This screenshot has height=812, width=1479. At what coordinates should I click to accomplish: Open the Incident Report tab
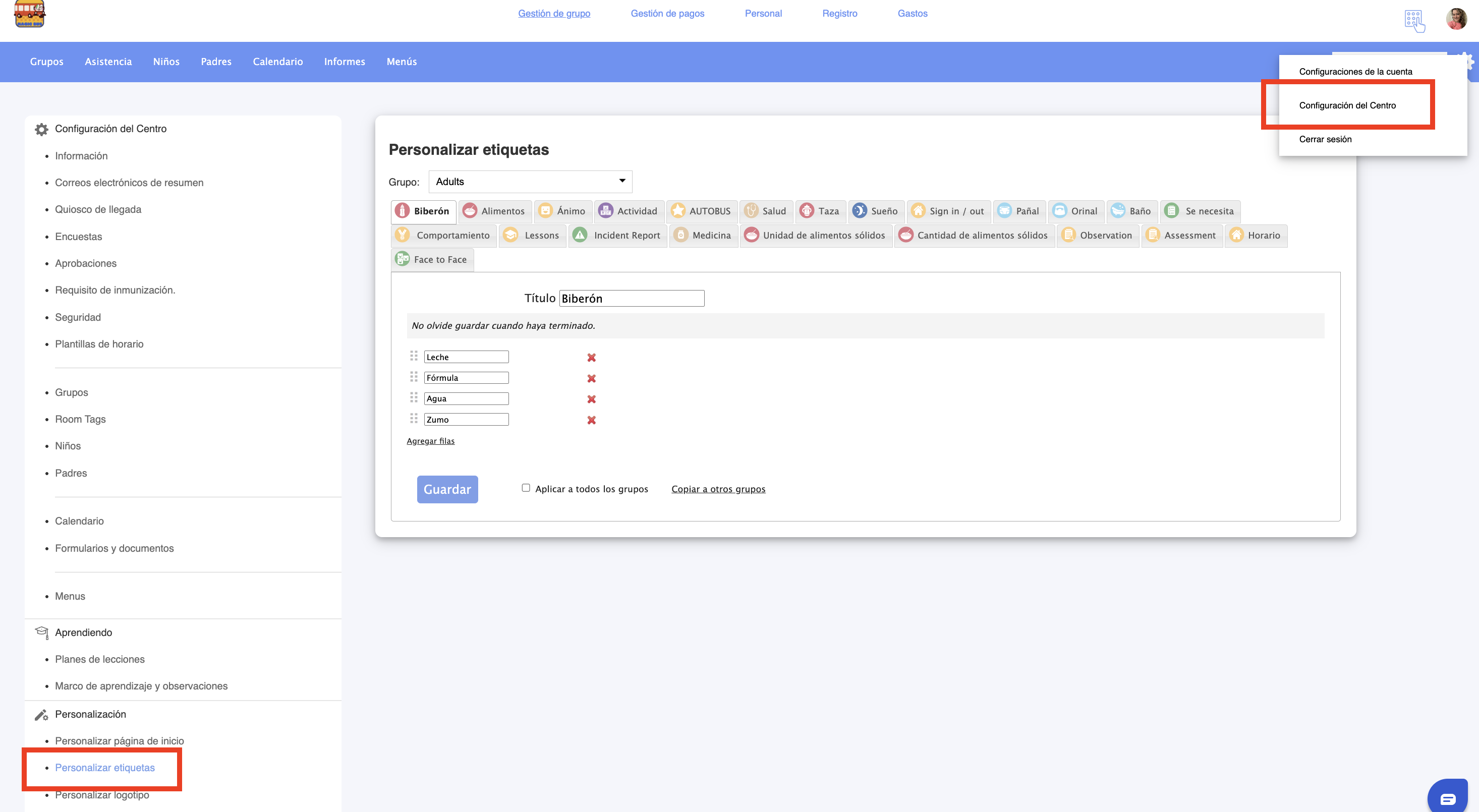coord(617,236)
